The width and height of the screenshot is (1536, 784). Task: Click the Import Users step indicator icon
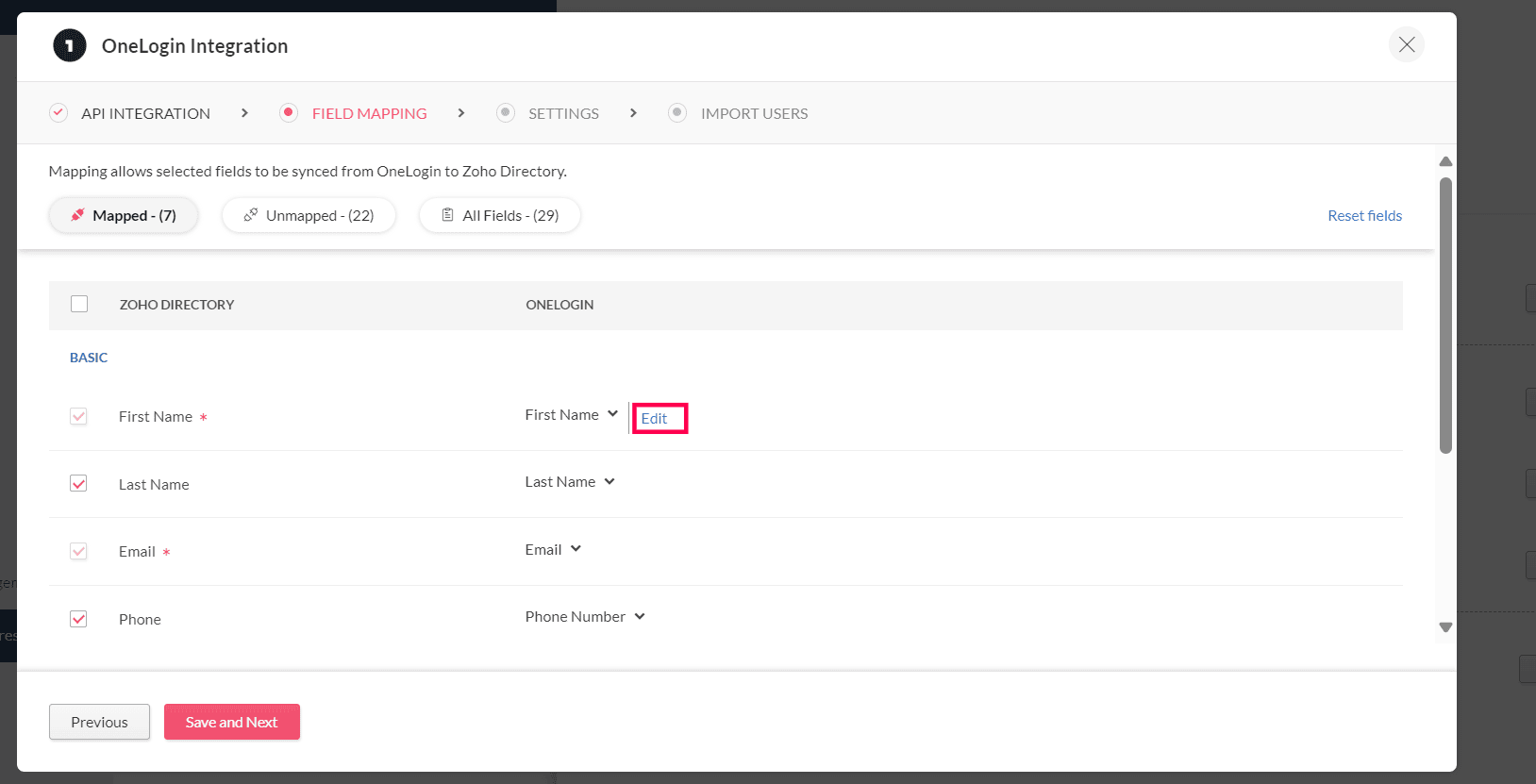tap(677, 113)
